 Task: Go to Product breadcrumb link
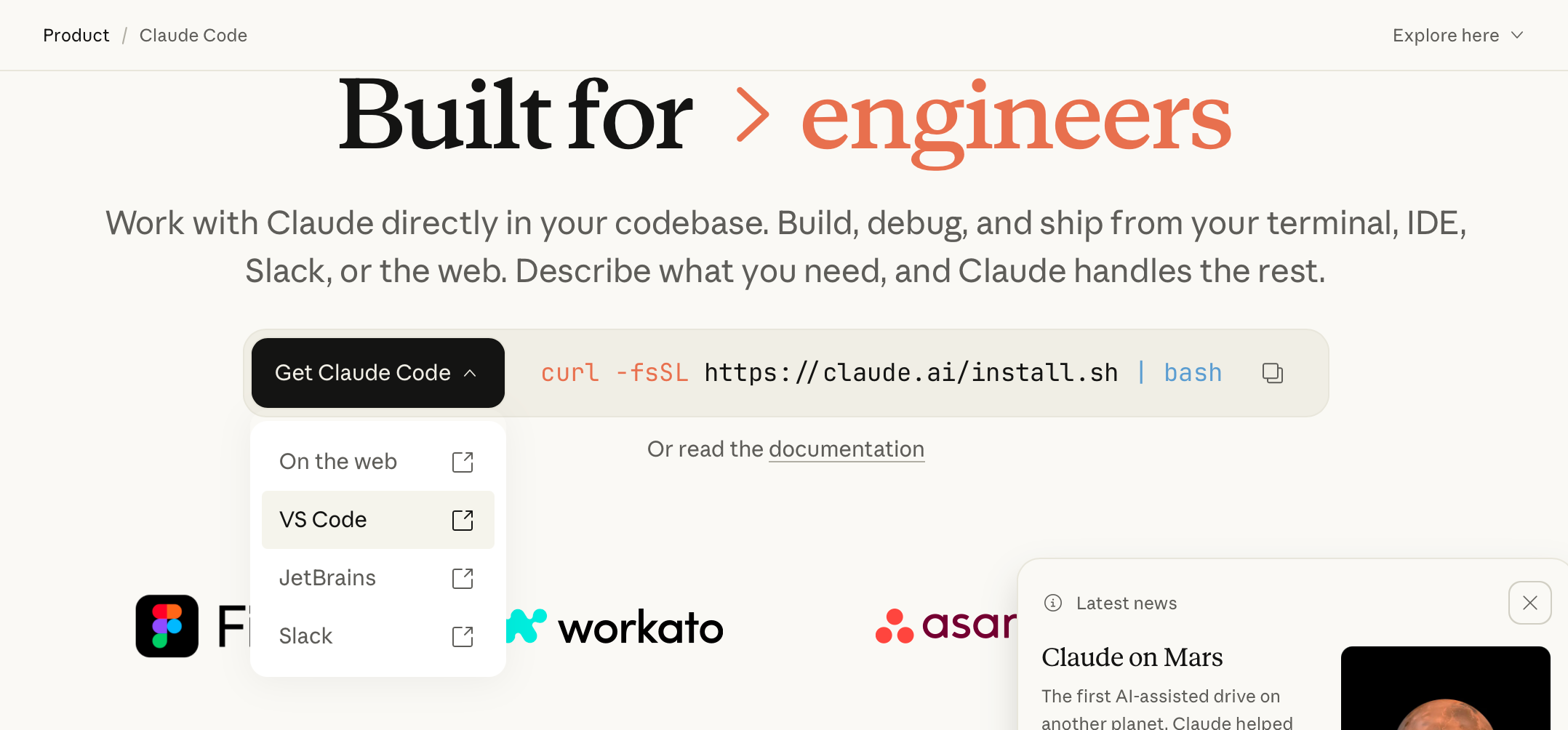click(x=76, y=36)
